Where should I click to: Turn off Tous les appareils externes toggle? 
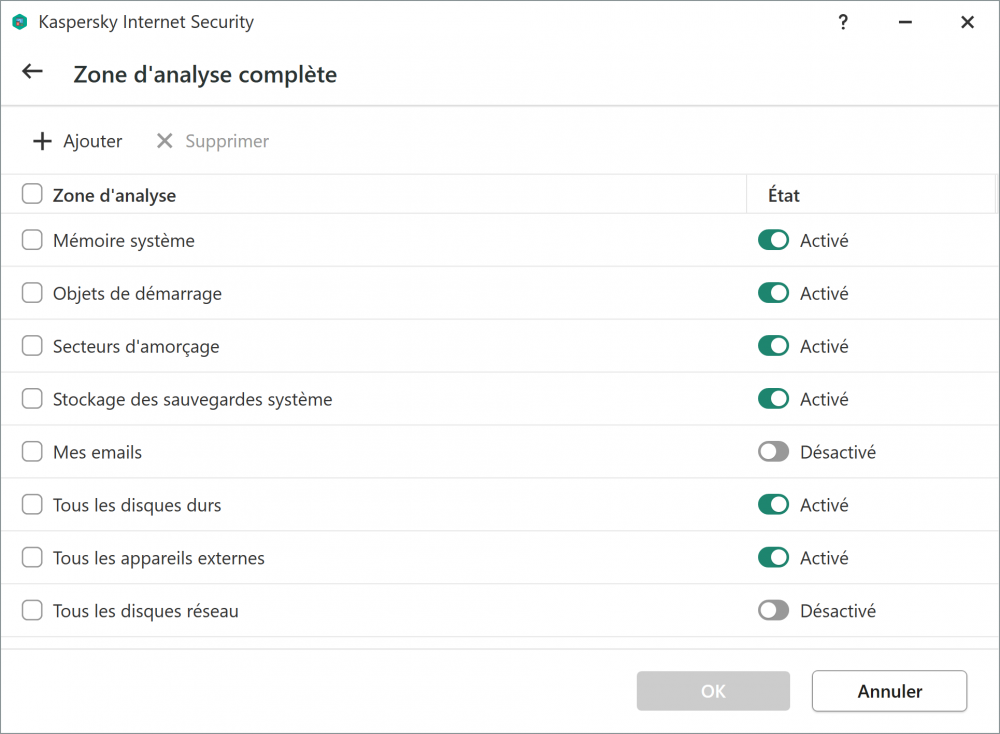click(x=773, y=558)
